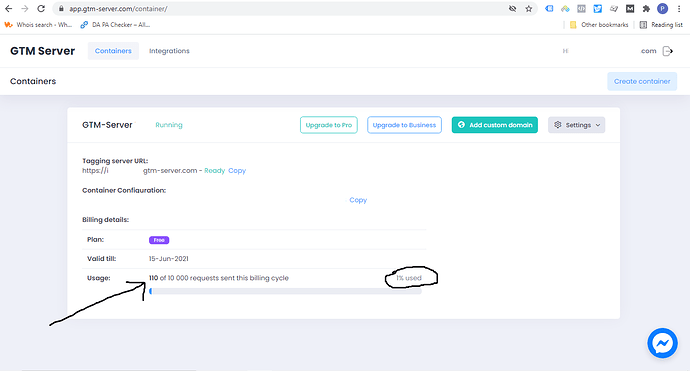Copy the Container Configuration value

click(358, 200)
